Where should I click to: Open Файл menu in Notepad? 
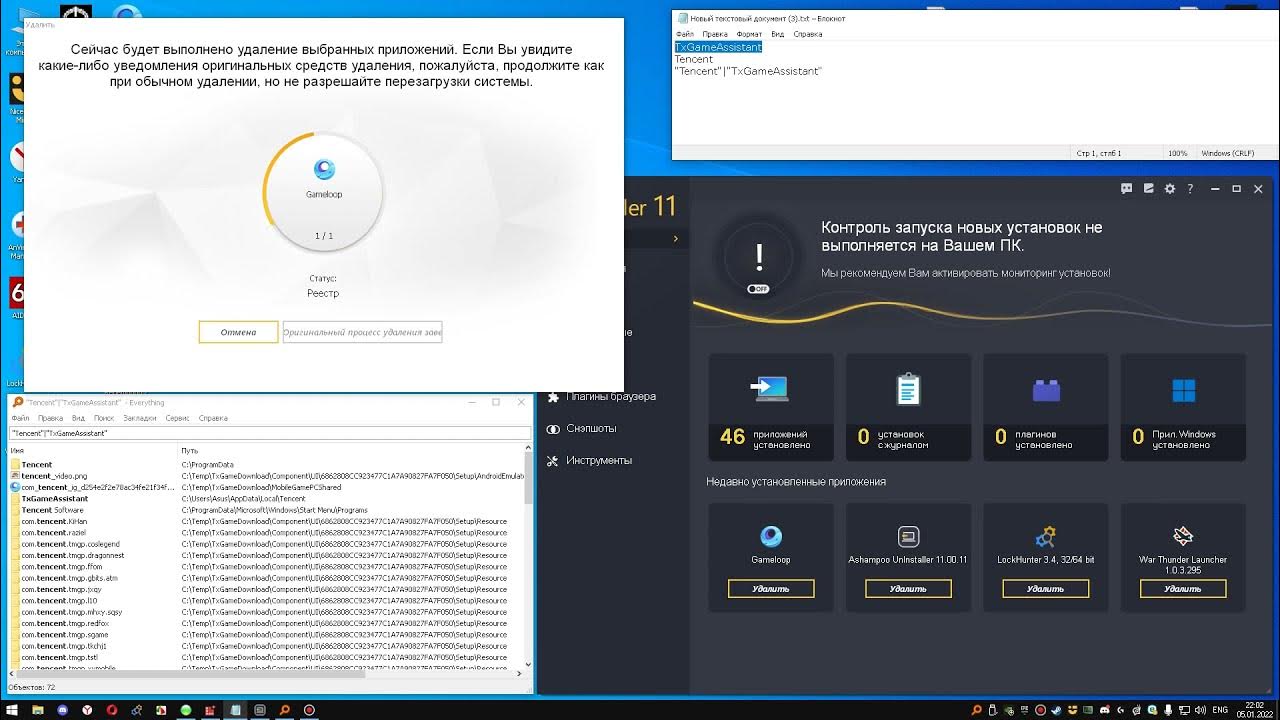[684, 34]
